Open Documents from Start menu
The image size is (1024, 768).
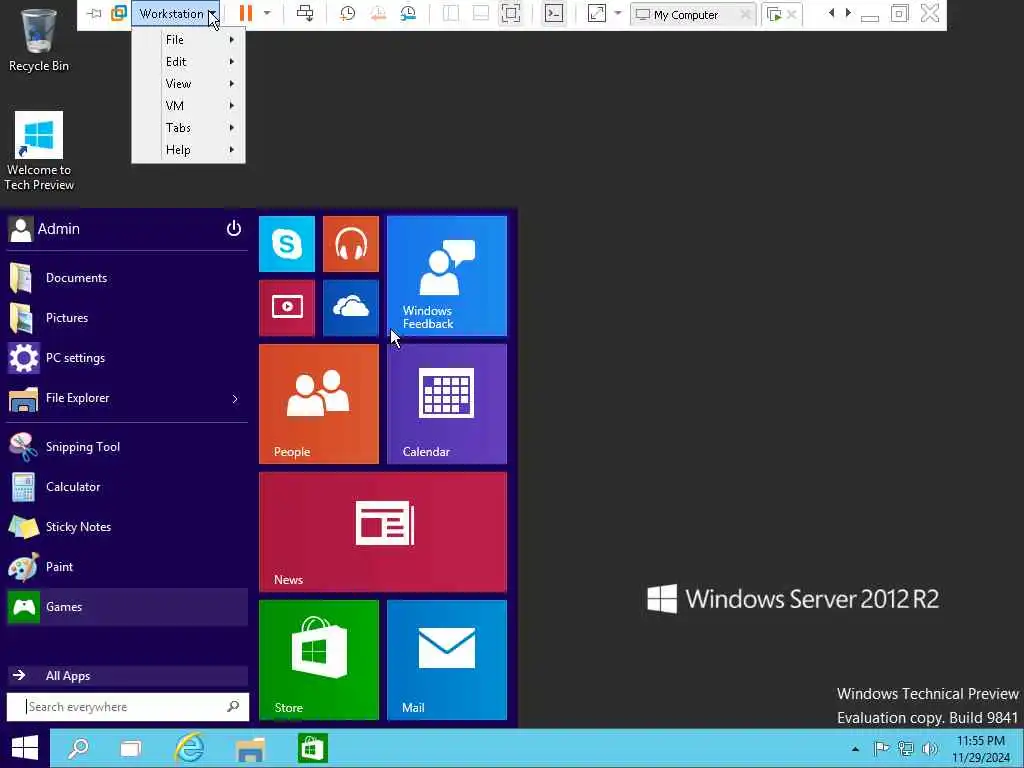pyautogui.click(x=127, y=278)
